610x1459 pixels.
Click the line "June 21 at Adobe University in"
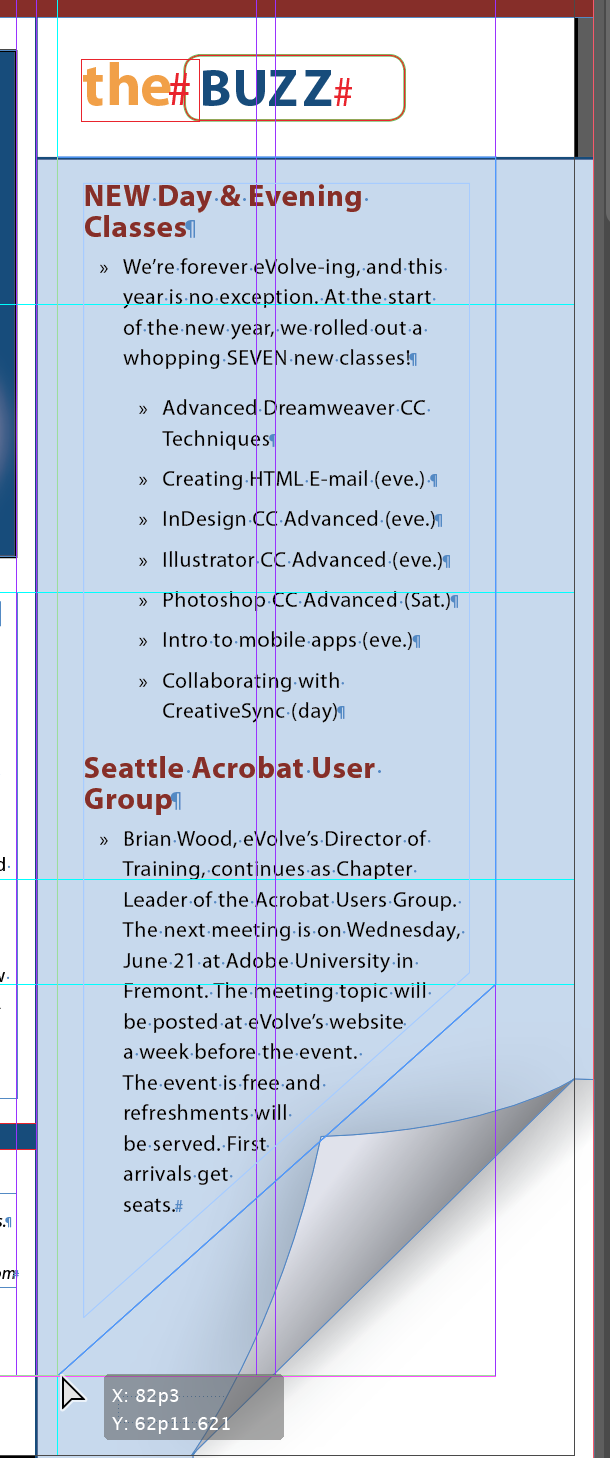coord(268,961)
